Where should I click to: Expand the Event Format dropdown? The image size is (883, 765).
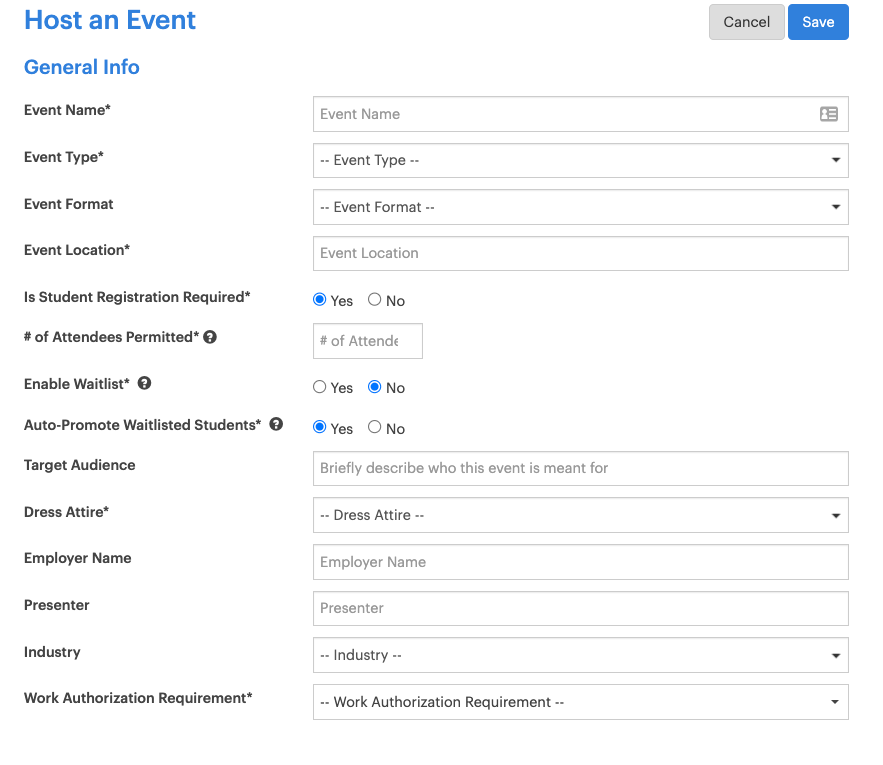coord(581,207)
